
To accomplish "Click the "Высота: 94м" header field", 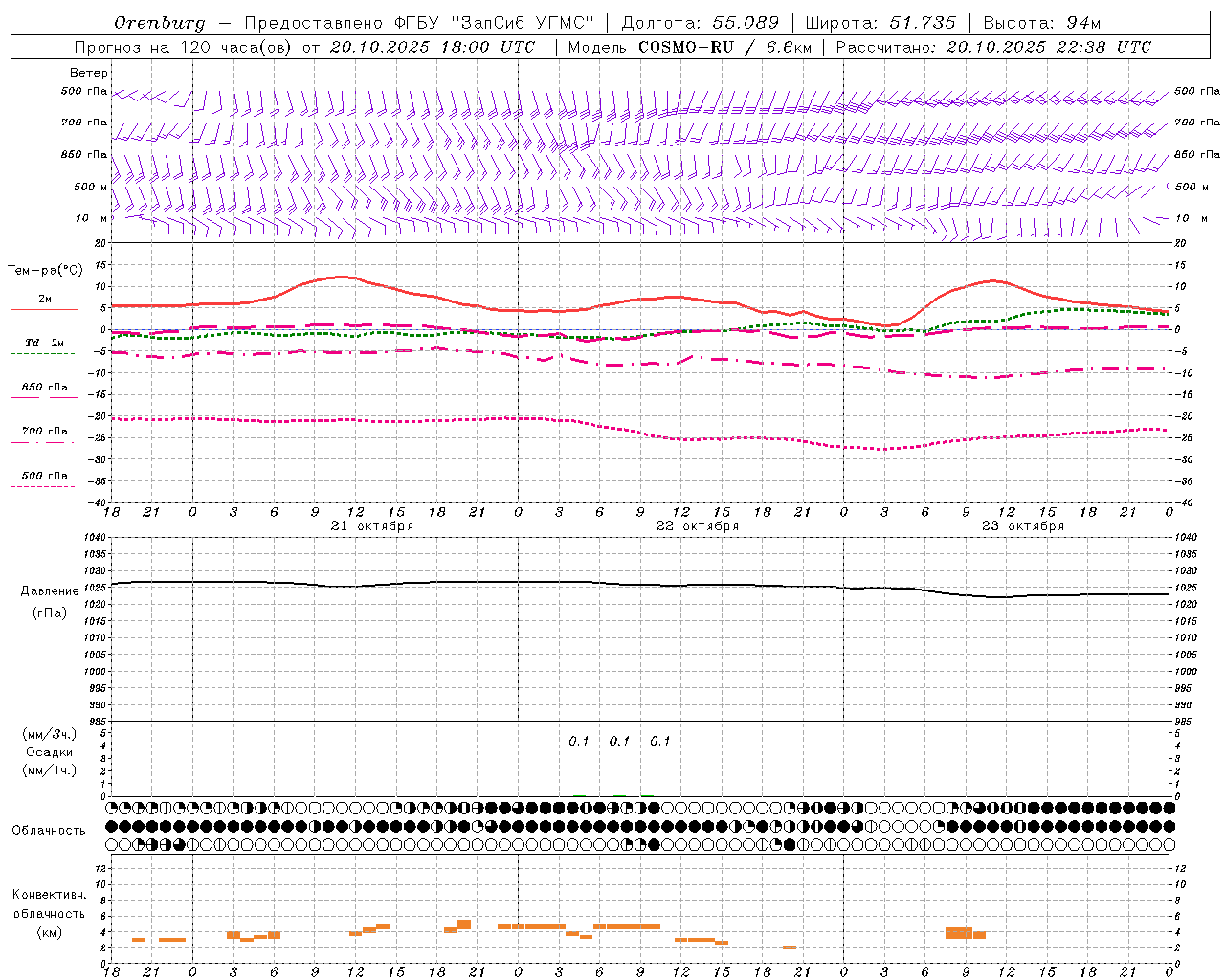I will click(x=1042, y=23).
